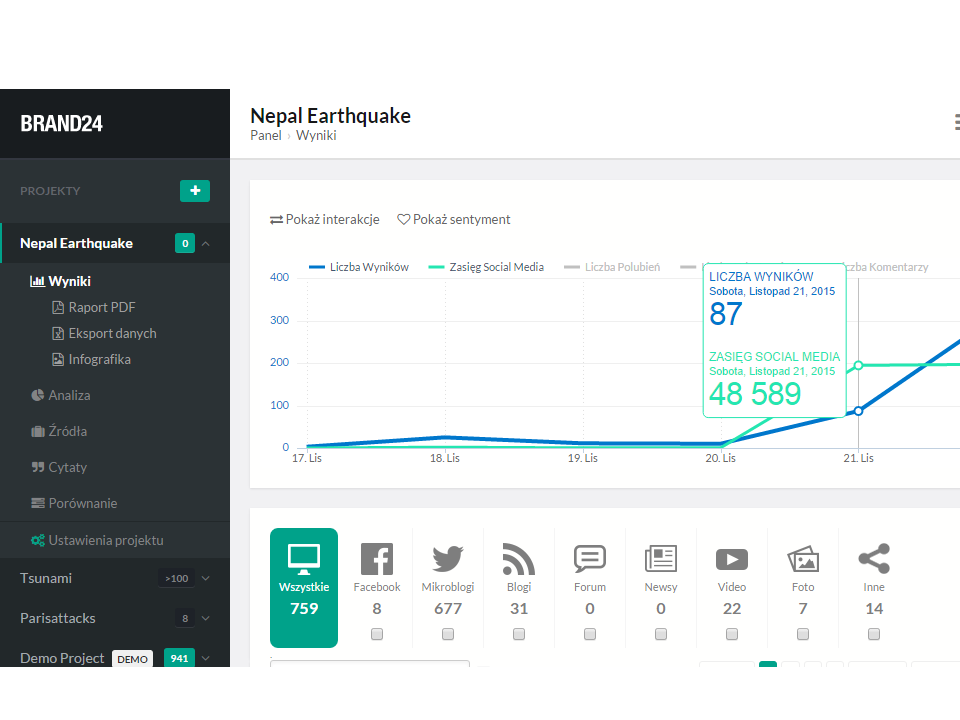The image size is (960, 720).
Task: Select the Wszystkie all-results tab
Action: (x=304, y=588)
